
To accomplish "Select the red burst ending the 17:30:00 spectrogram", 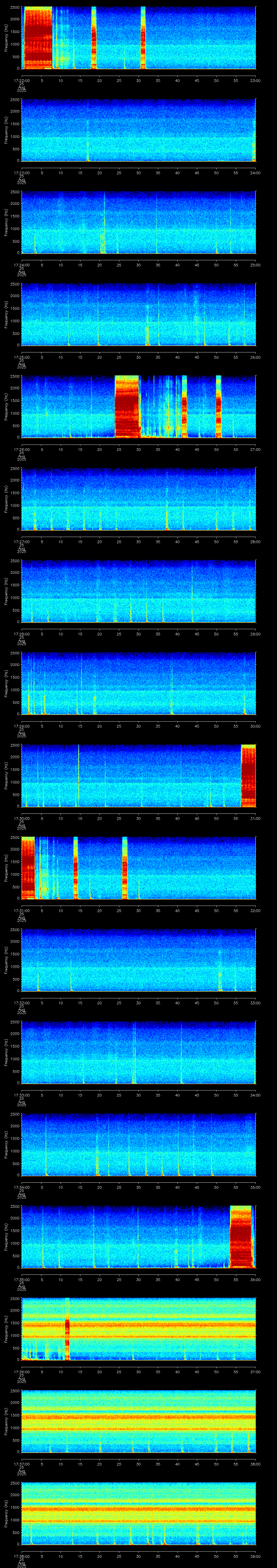I will [x=248, y=775].
